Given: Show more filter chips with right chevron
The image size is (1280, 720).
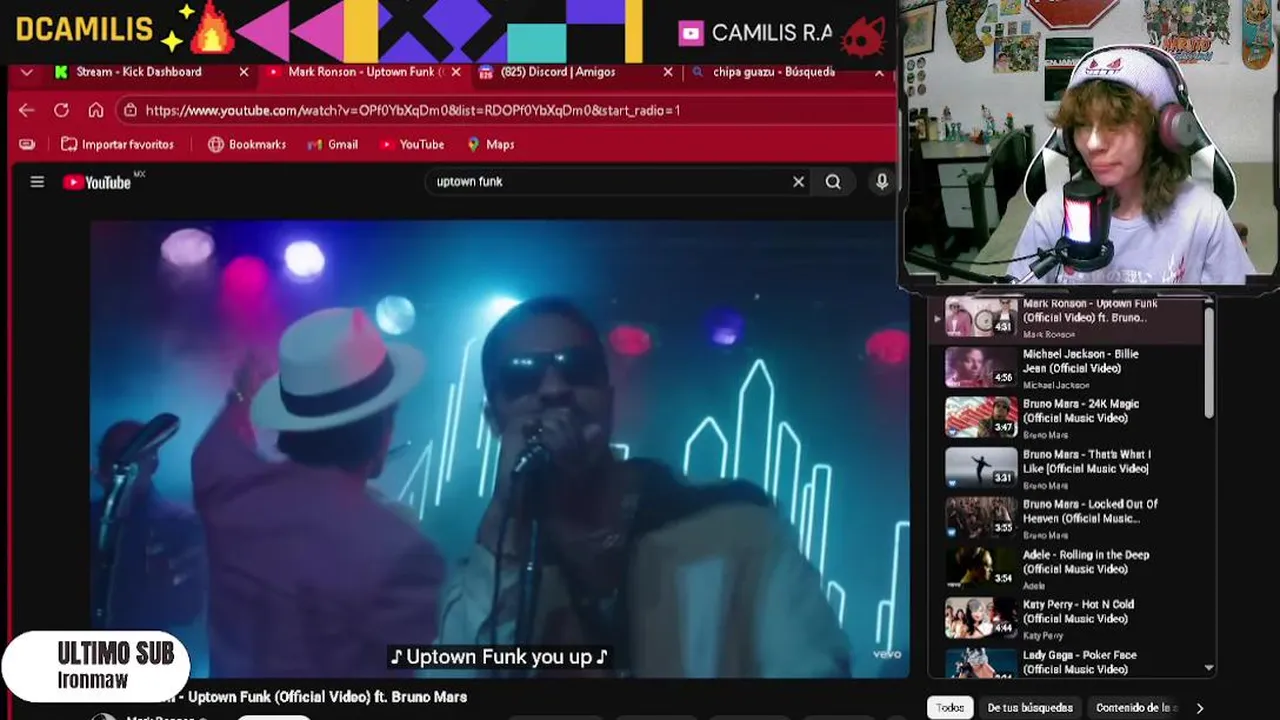Looking at the screenshot, I should pyautogui.click(x=1200, y=708).
